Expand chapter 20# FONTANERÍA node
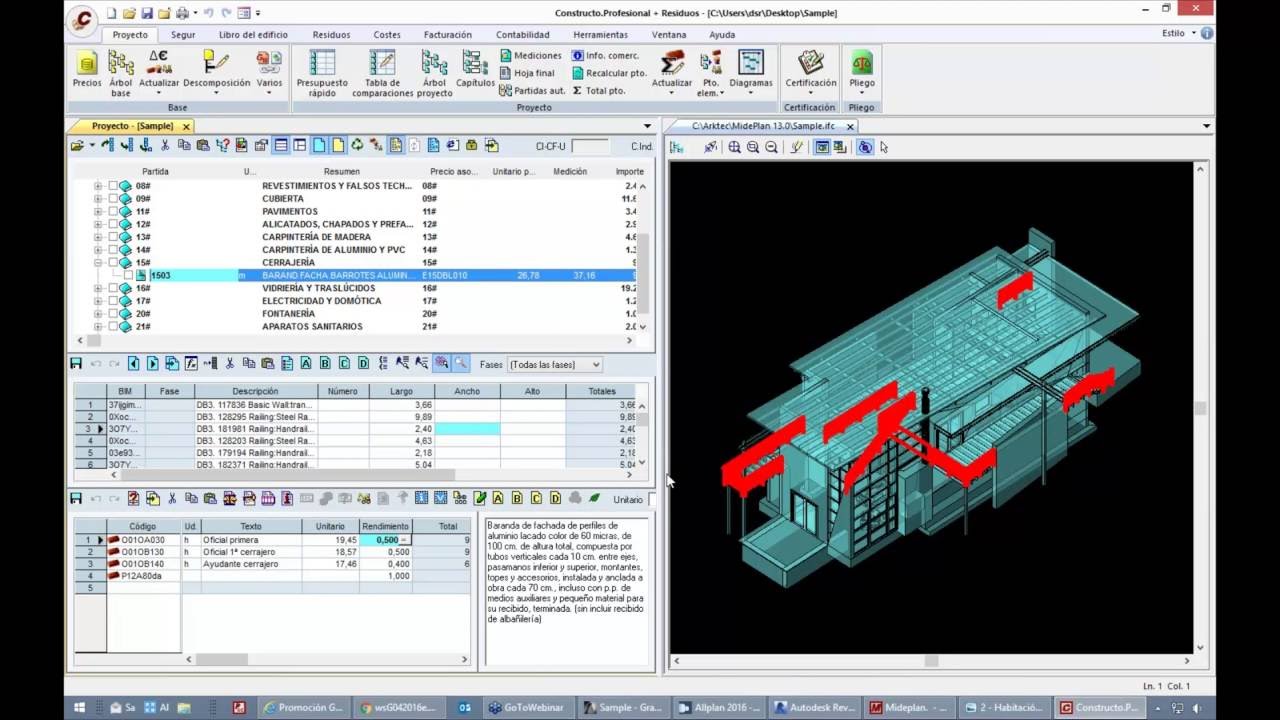 (x=98, y=314)
